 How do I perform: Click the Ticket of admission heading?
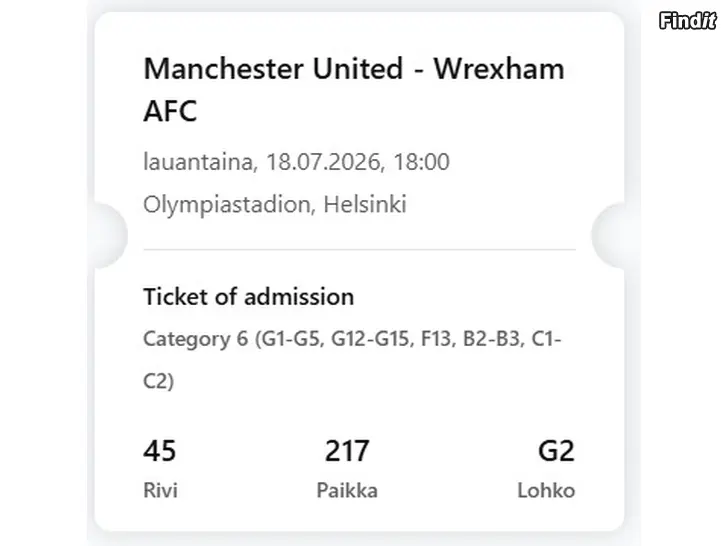pyautogui.click(x=248, y=297)
